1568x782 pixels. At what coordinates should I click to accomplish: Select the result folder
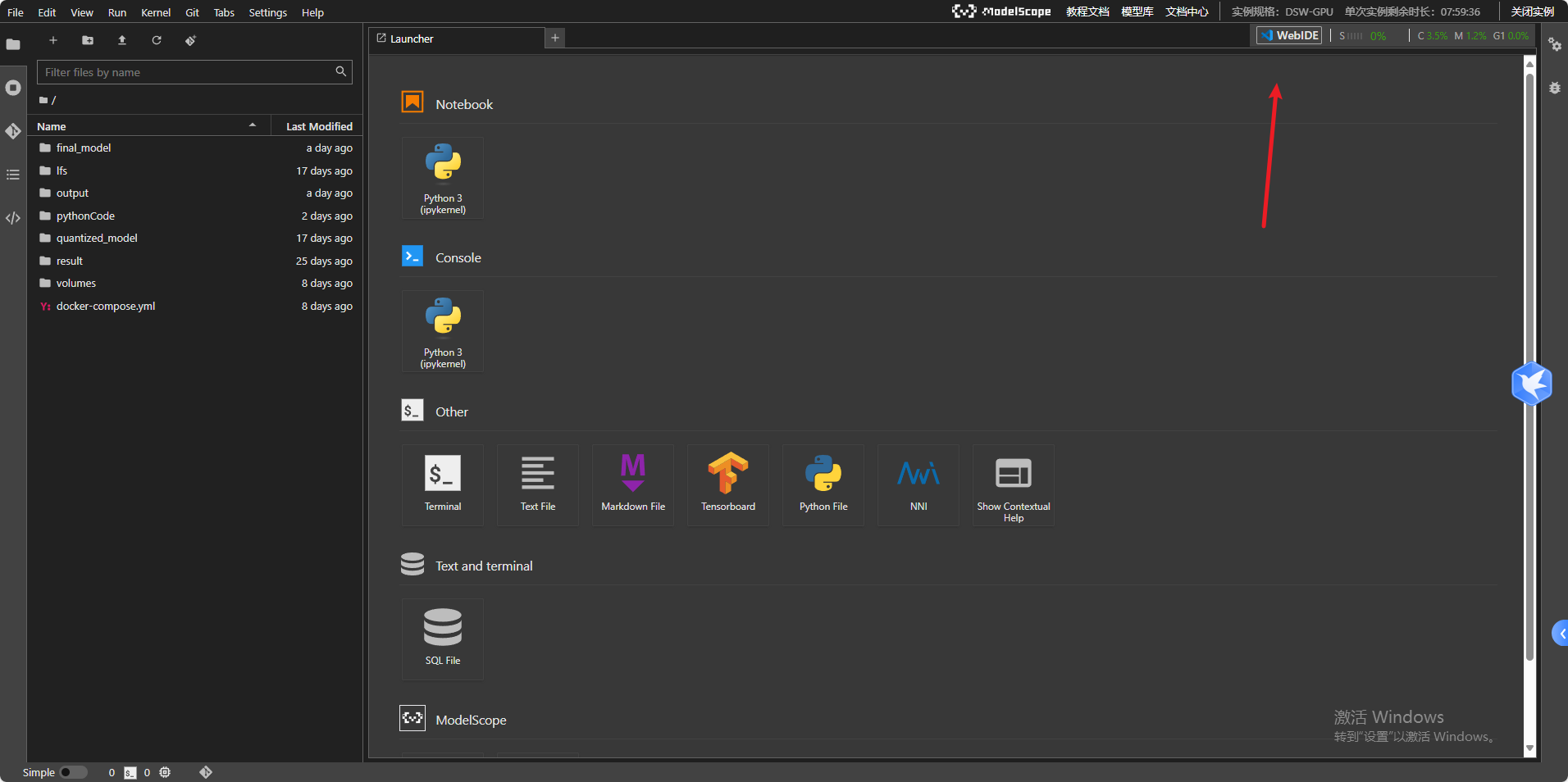(x=195, y=261)
